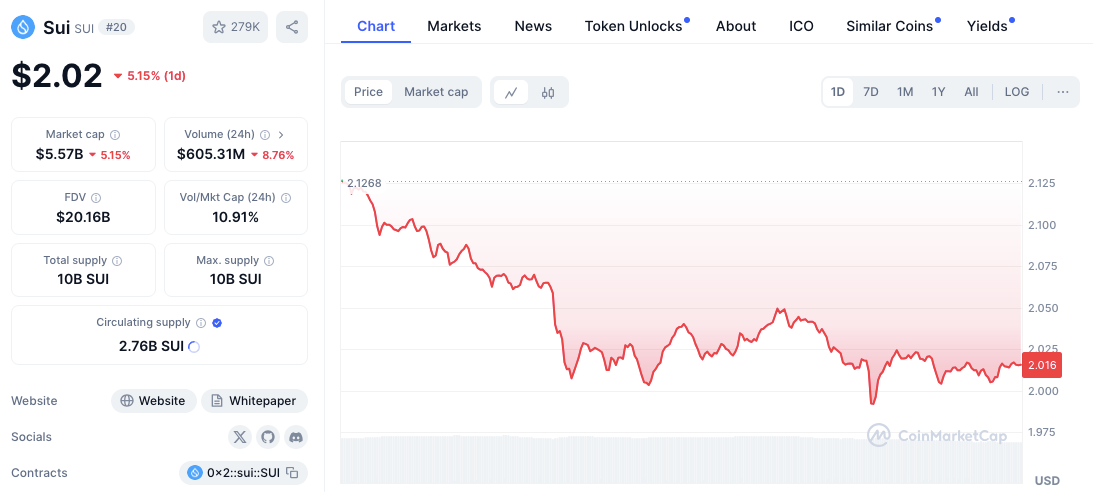
Task: Set chart range to 7D
Action: tap(871, 92)
